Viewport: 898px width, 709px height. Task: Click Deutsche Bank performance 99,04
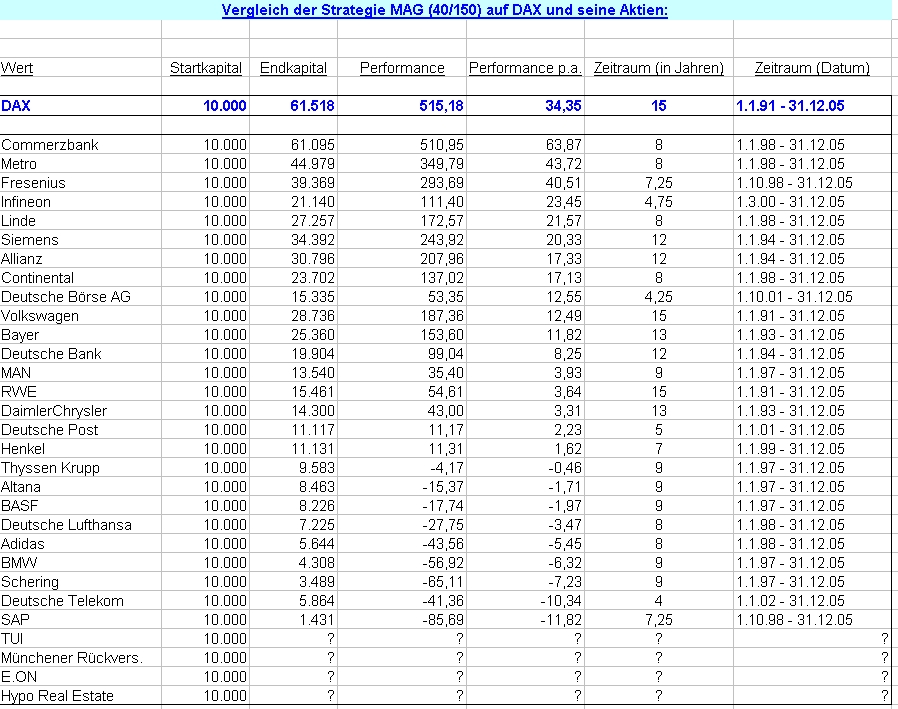pos(446,354)
